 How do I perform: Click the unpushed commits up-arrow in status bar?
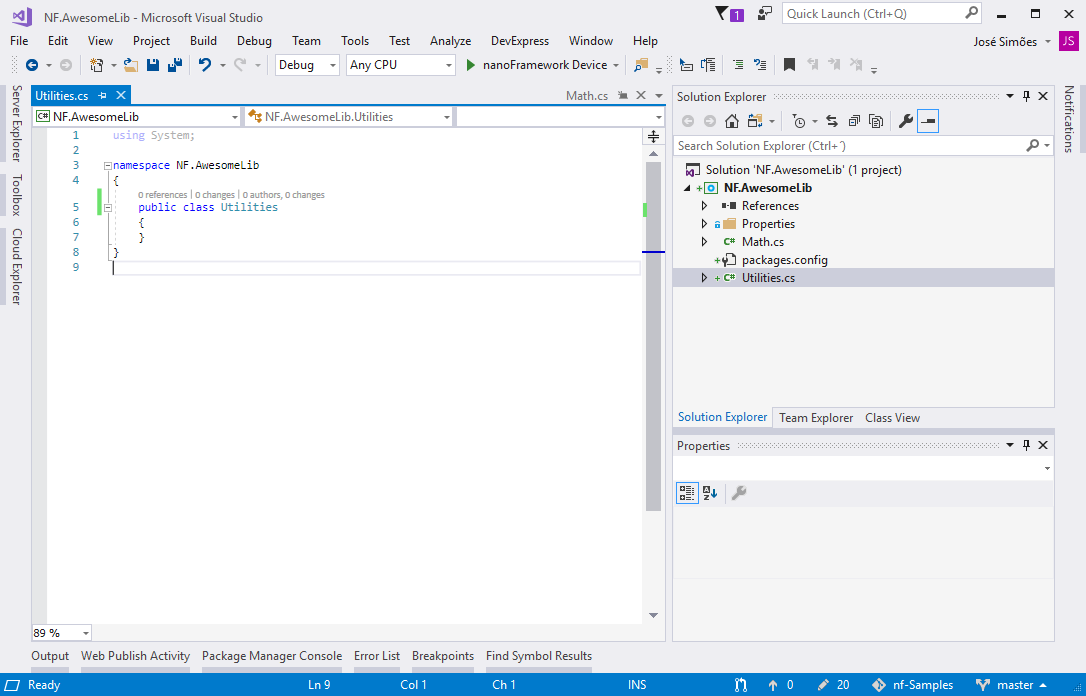(x=773, y=685)
